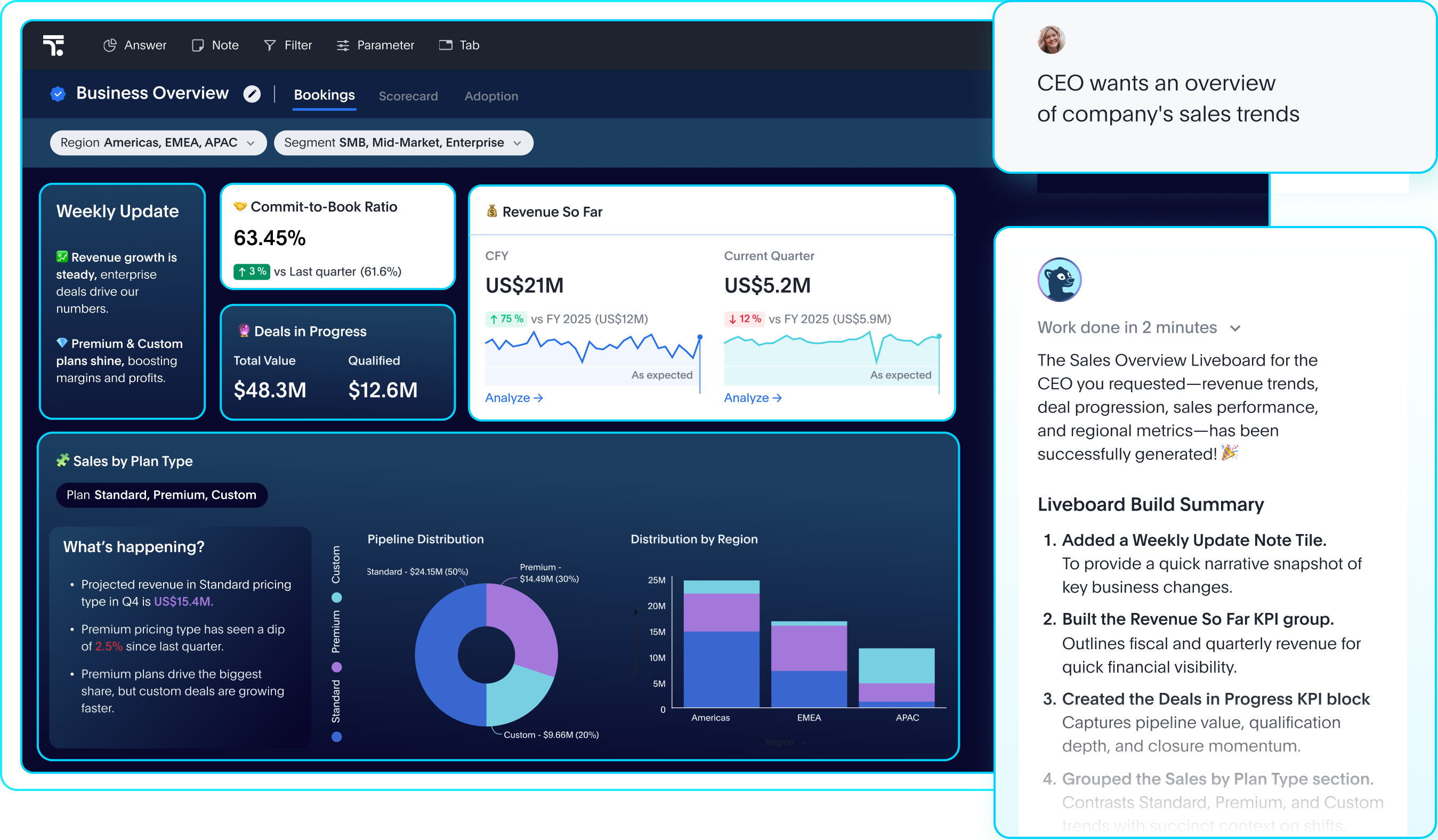
Task: Click the assistant mascot avatar
Action: point(1059,280)
